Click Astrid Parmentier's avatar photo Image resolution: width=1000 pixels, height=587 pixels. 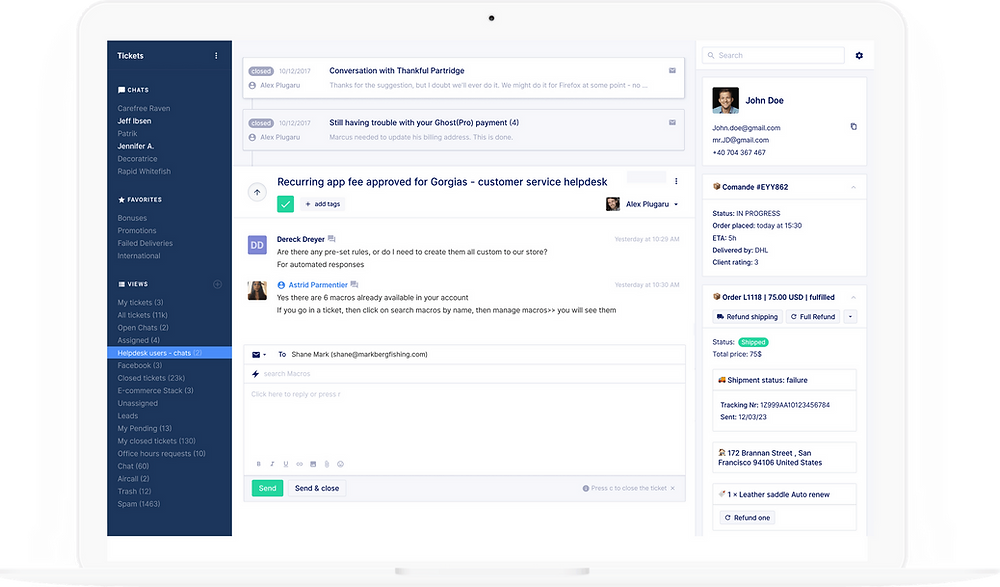(x=257, y=290)
